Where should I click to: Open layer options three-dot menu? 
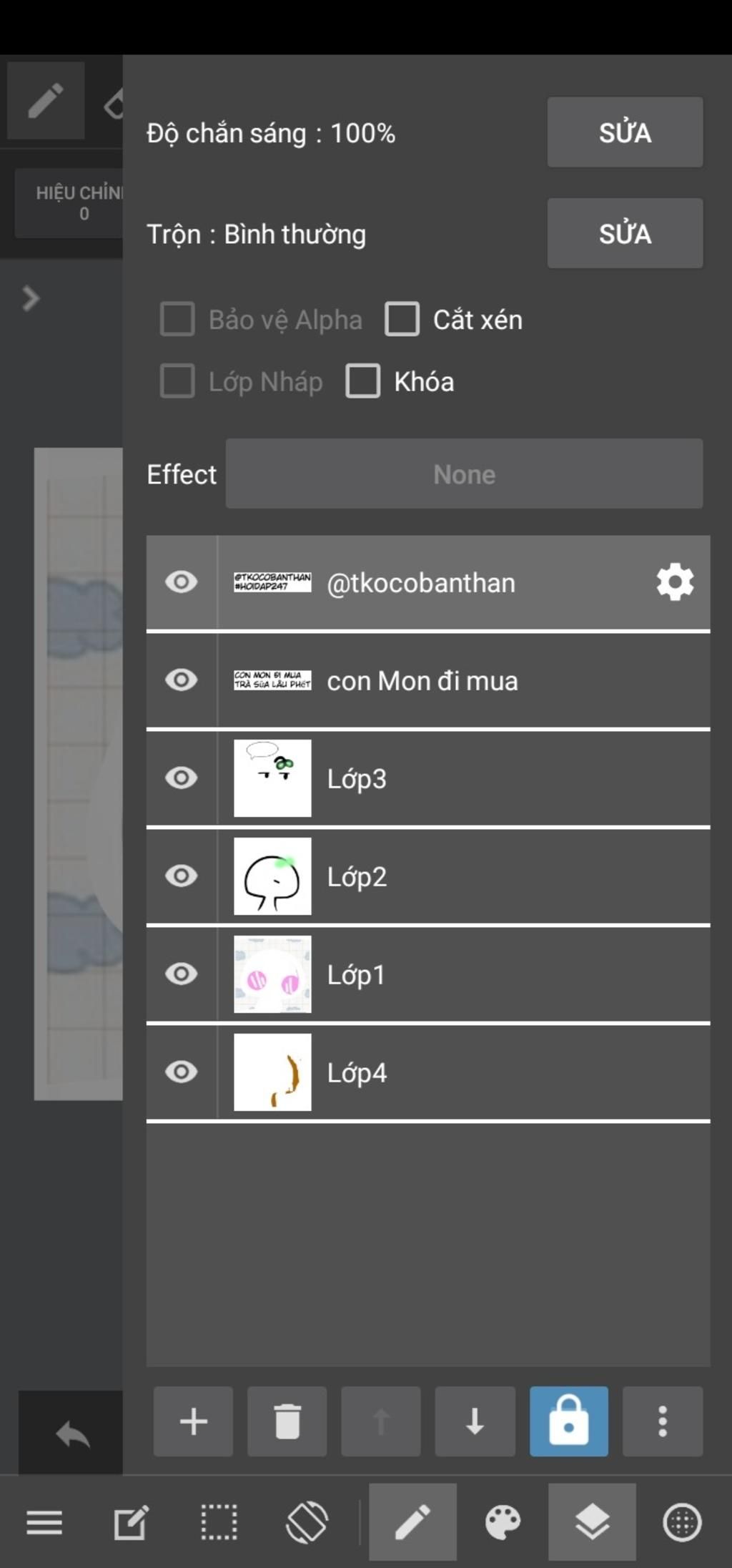click(663, 1421)
